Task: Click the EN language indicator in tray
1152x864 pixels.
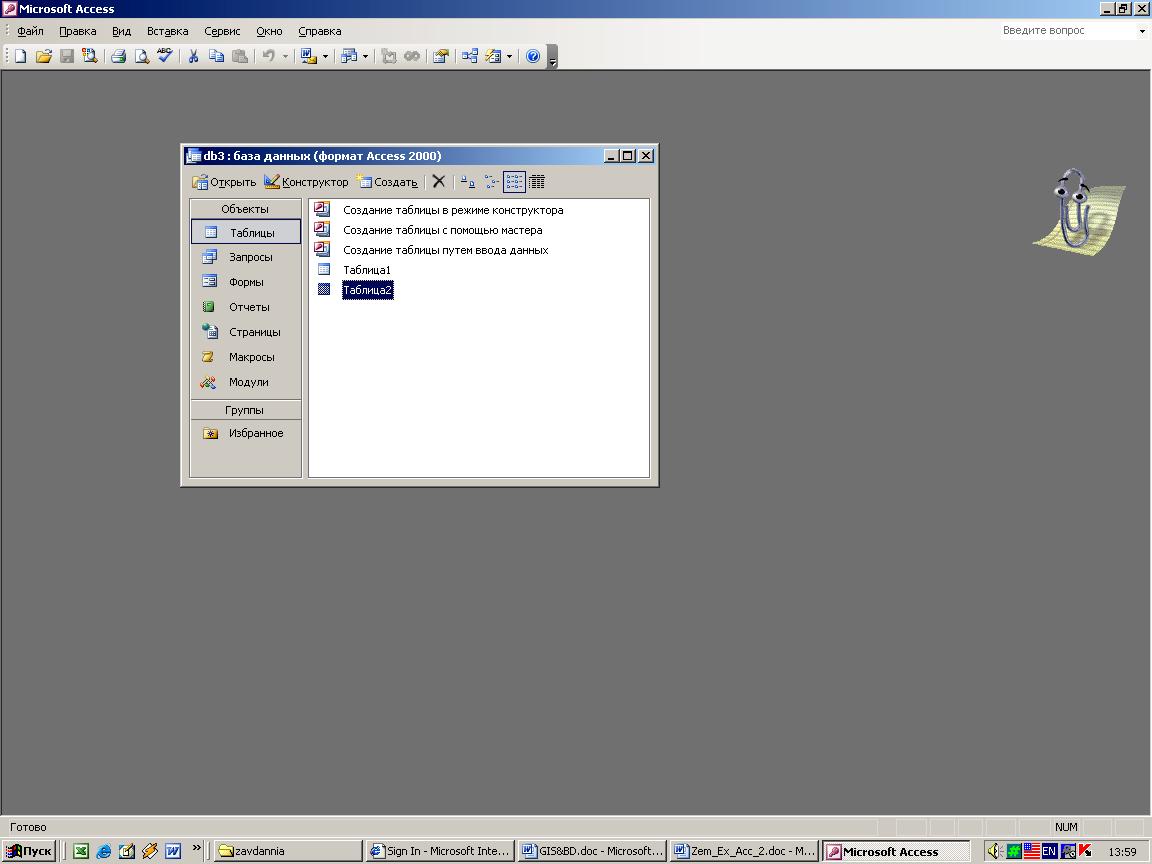Action: pyautogui.click(x=1049, y=851)
